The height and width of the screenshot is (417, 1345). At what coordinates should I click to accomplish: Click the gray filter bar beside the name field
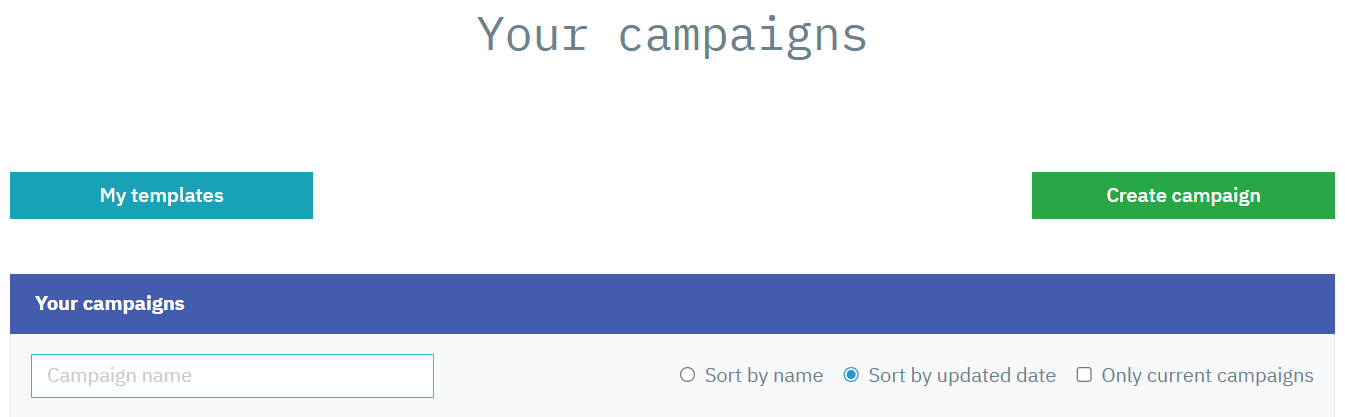pyautogui.click(x=550, y=376)
